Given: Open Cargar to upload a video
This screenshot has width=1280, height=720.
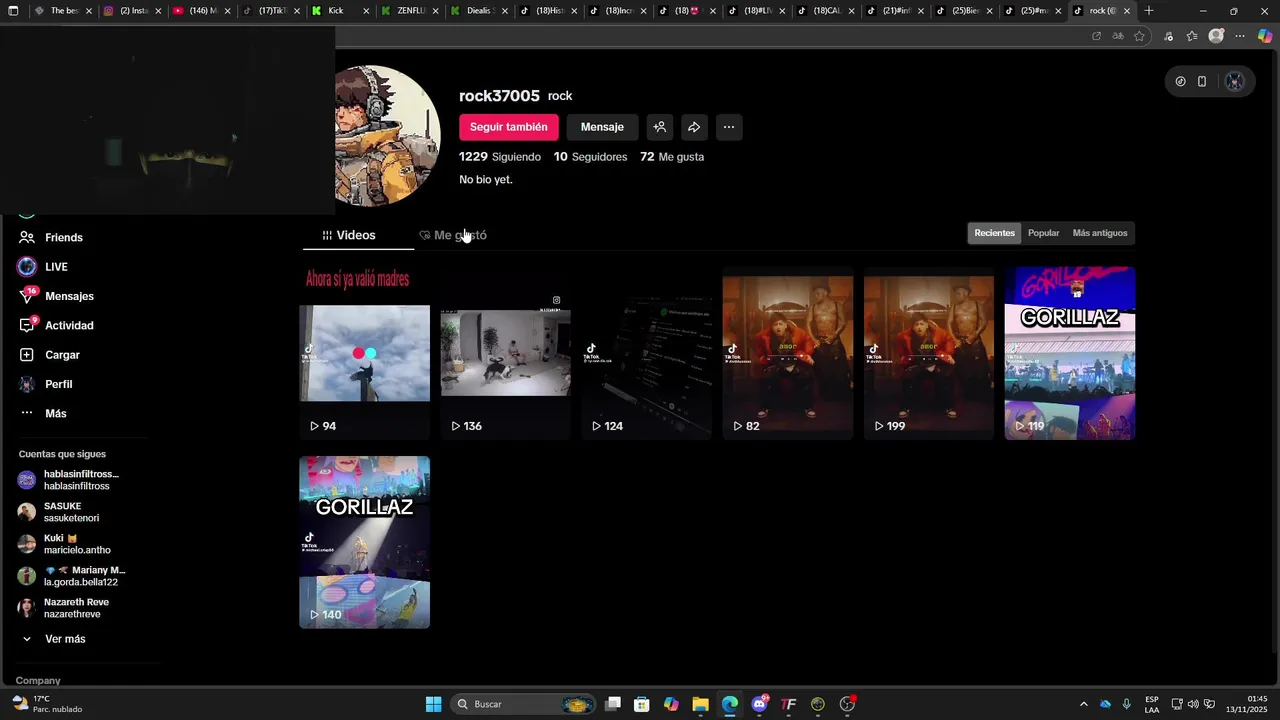Looking at the screenshot, I should tap(49, 355).
